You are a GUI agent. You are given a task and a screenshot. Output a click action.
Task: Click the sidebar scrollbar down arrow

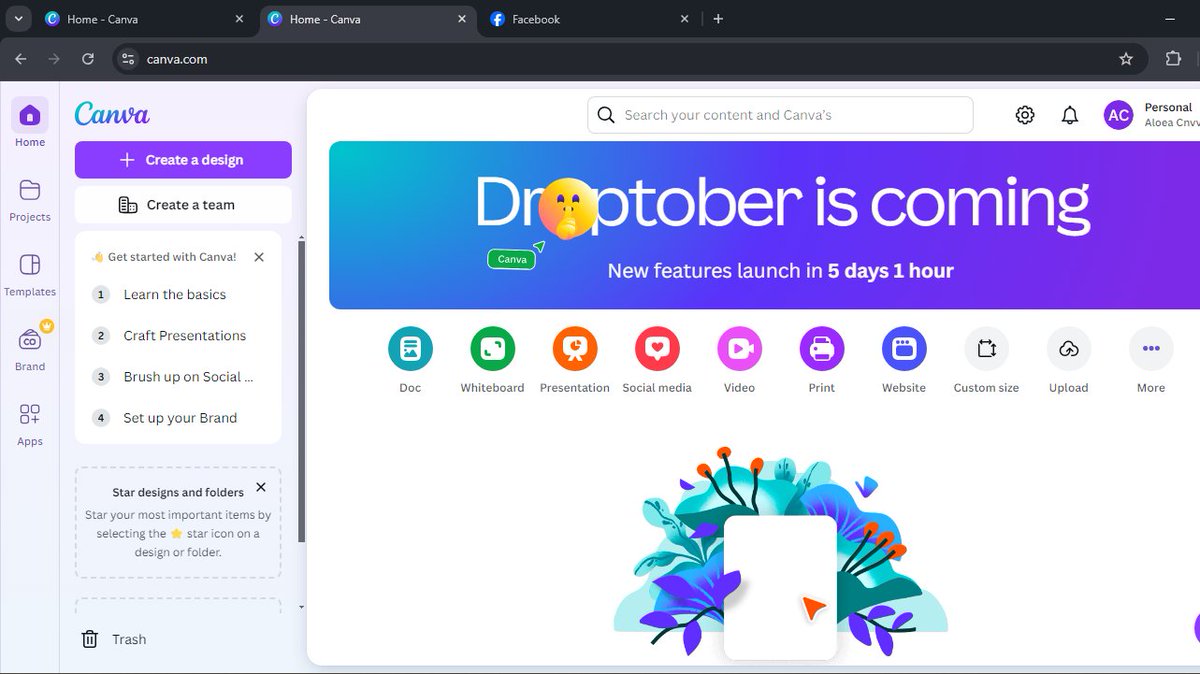(302, 607)
